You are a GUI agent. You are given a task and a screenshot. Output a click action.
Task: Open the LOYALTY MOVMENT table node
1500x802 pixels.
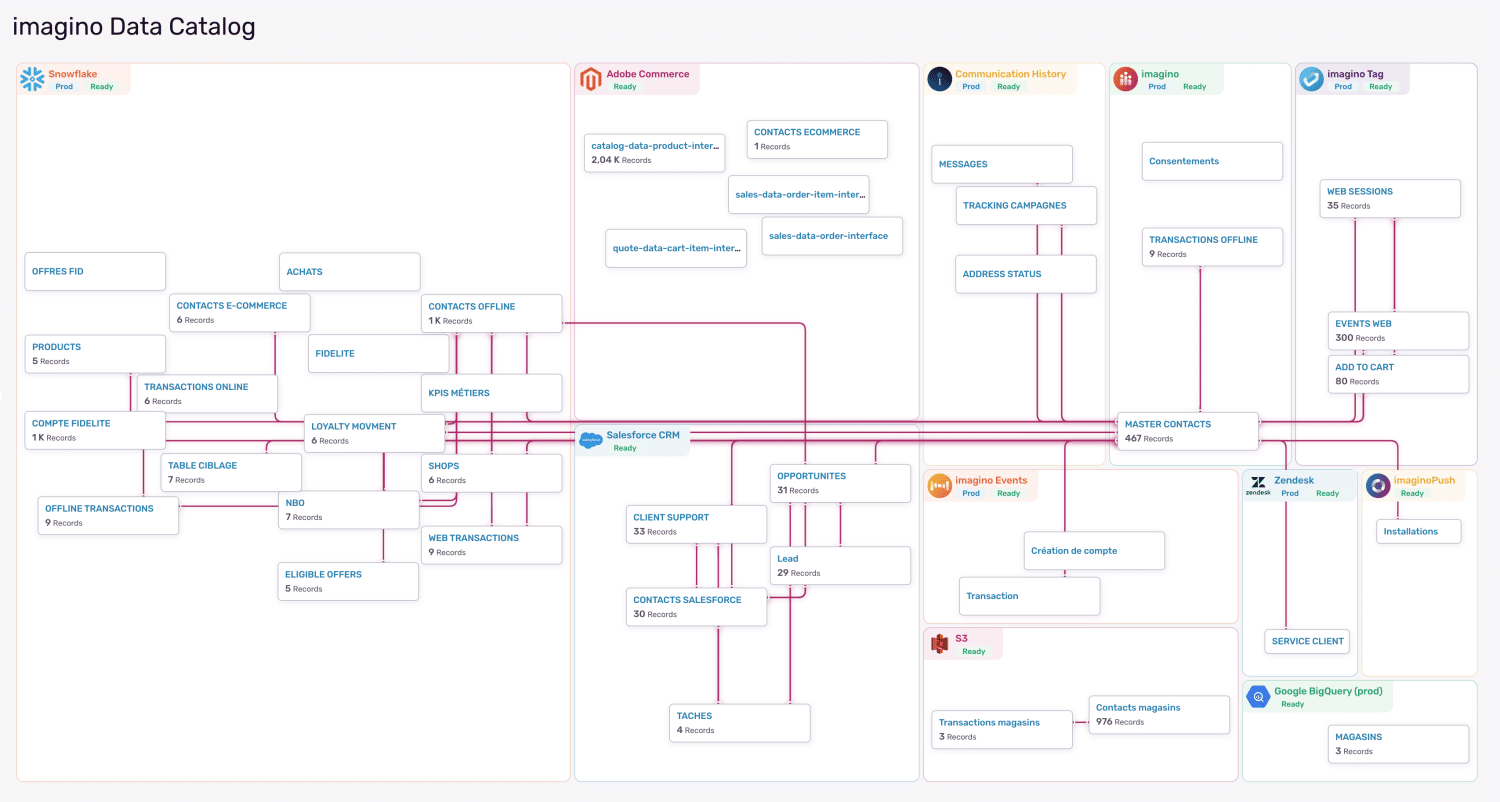pos(374,433)
